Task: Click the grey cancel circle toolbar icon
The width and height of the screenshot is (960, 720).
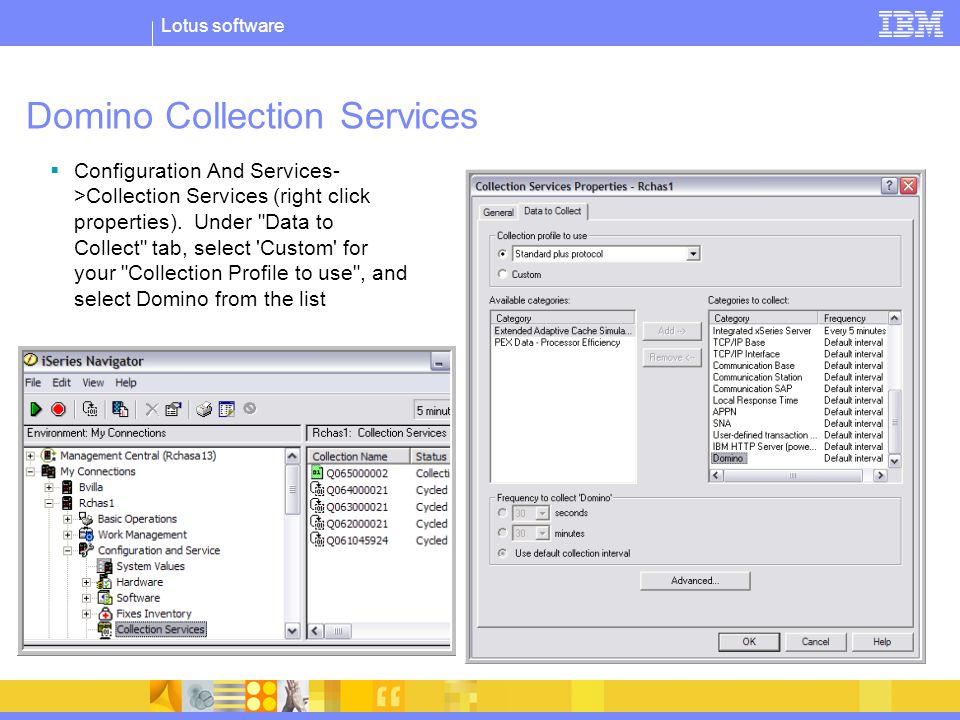Action: coord(249,408)
